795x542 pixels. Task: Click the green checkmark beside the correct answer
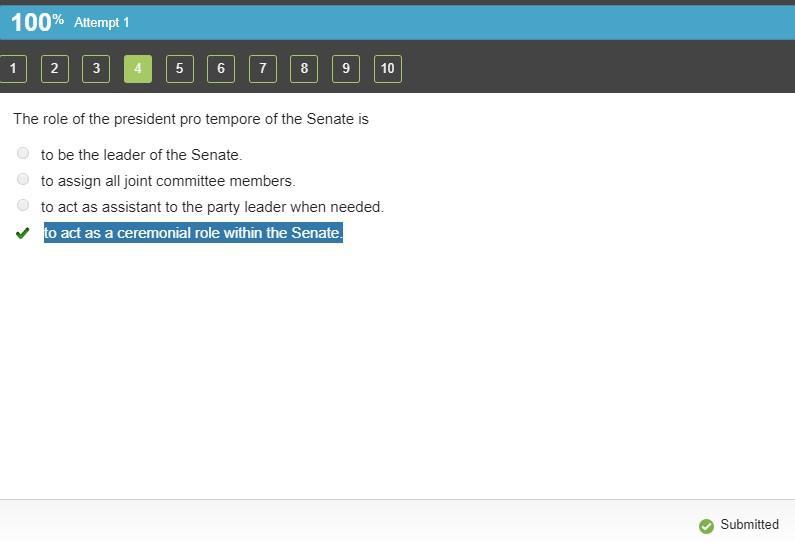pyautogui.click(x=23, y=233)
